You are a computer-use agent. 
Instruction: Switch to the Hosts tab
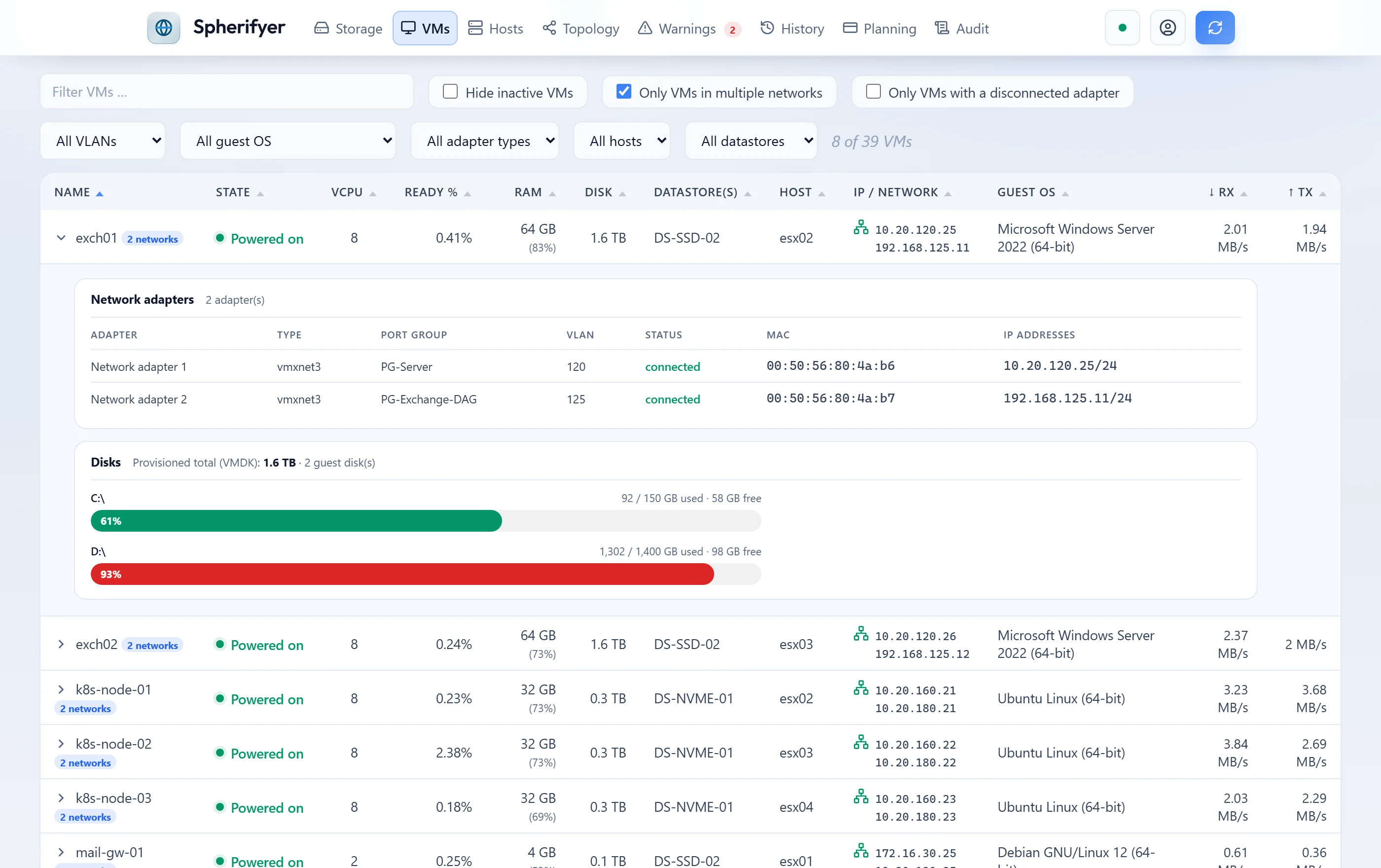pos(496,28)
